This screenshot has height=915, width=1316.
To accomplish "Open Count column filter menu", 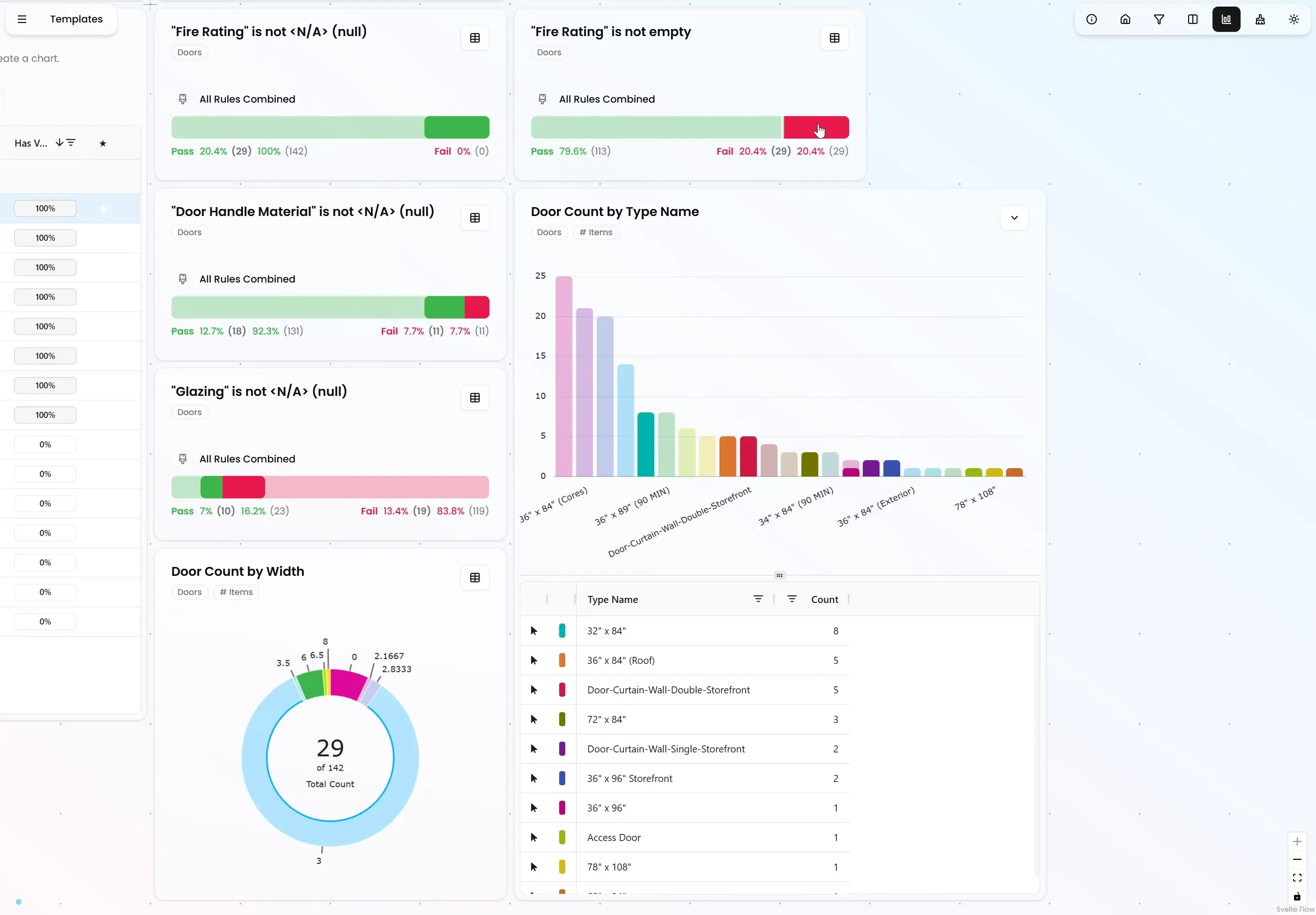I will (792, 599).
